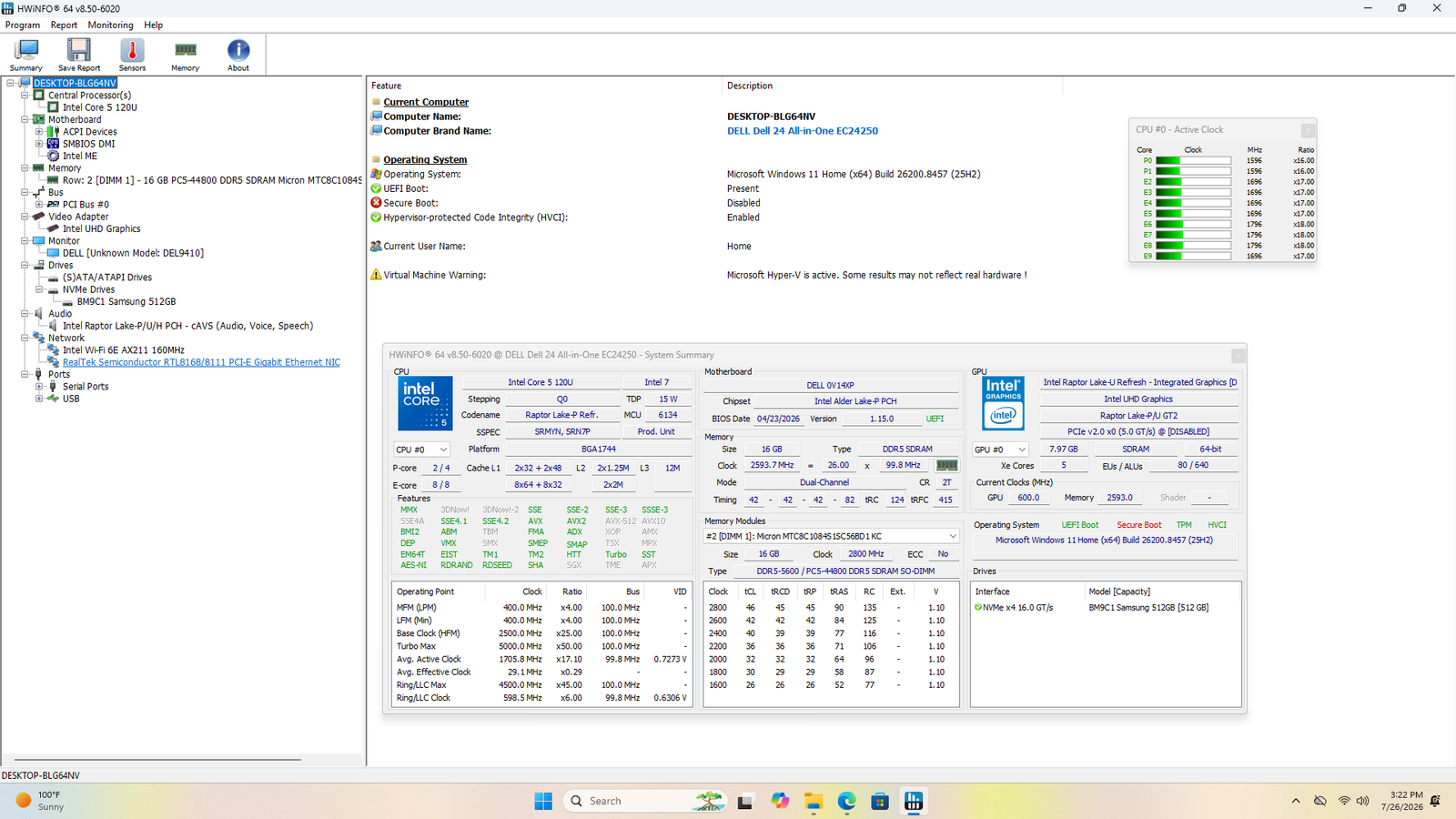Close the CPU #0 Active Clock panel
The image size is (1456, 819).
[1308, 130]
